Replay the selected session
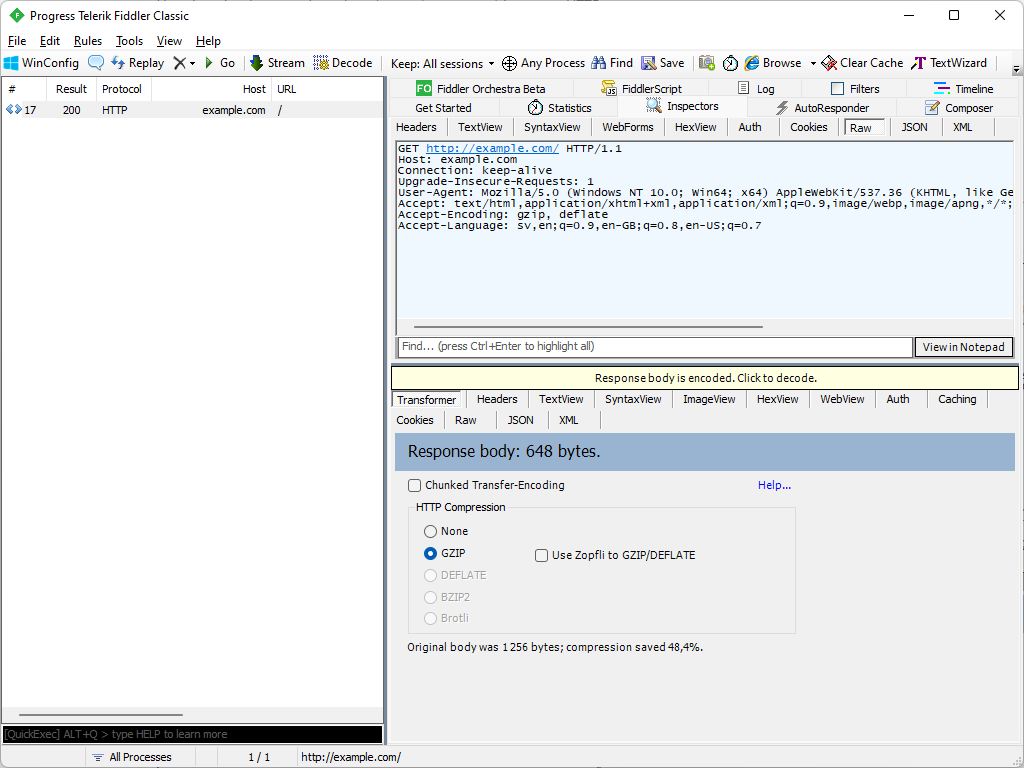The height and width of the screenshot is (768, 1024). [x=137, y=63]
